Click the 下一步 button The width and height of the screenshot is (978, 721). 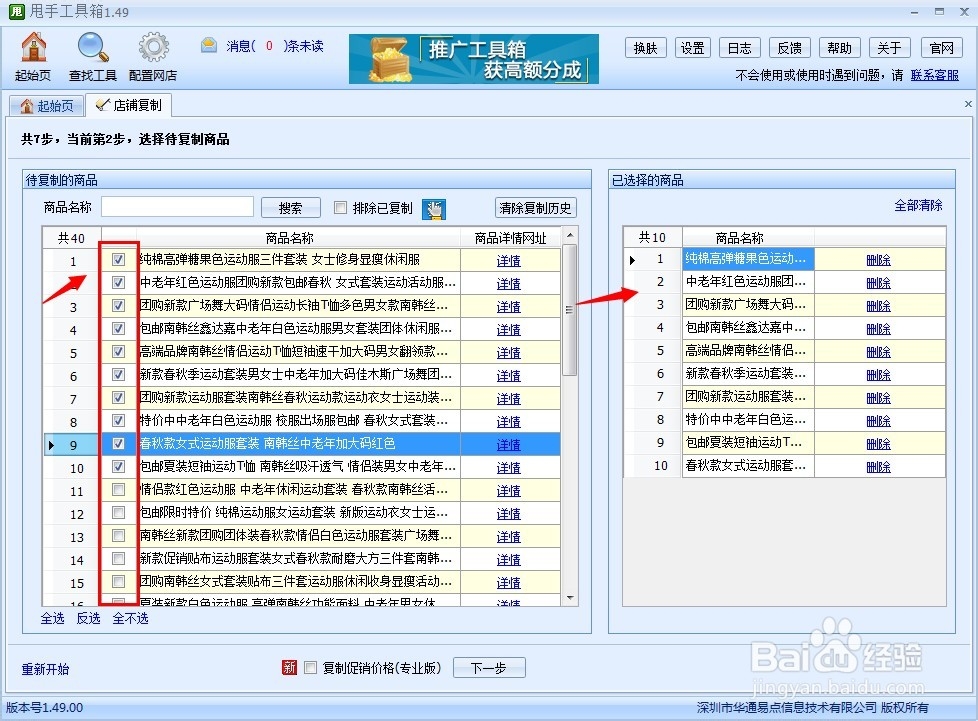pyautogui.click(x=489, y=668)
